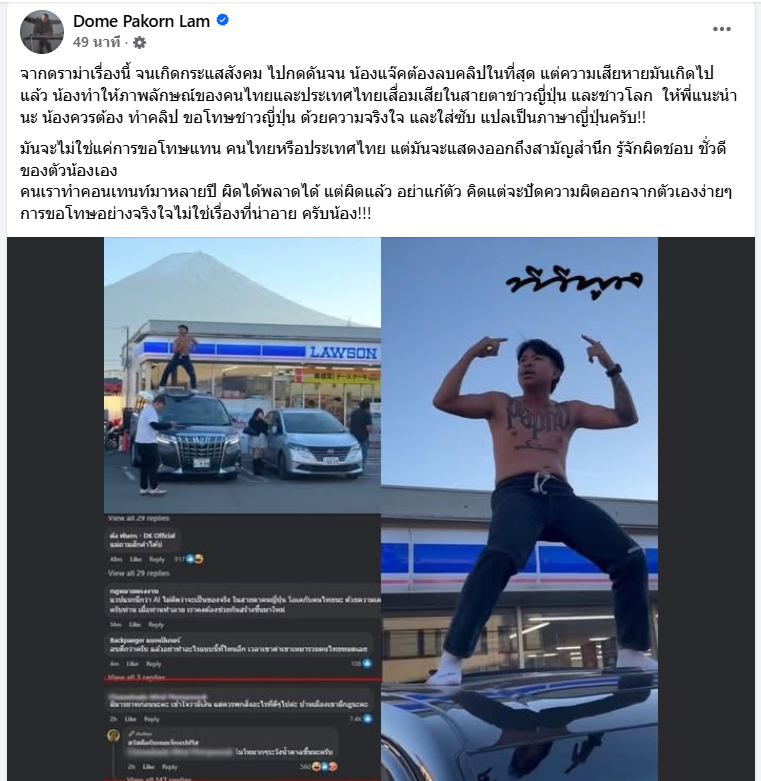Open the DK Official commenter name

click(142, 536)
